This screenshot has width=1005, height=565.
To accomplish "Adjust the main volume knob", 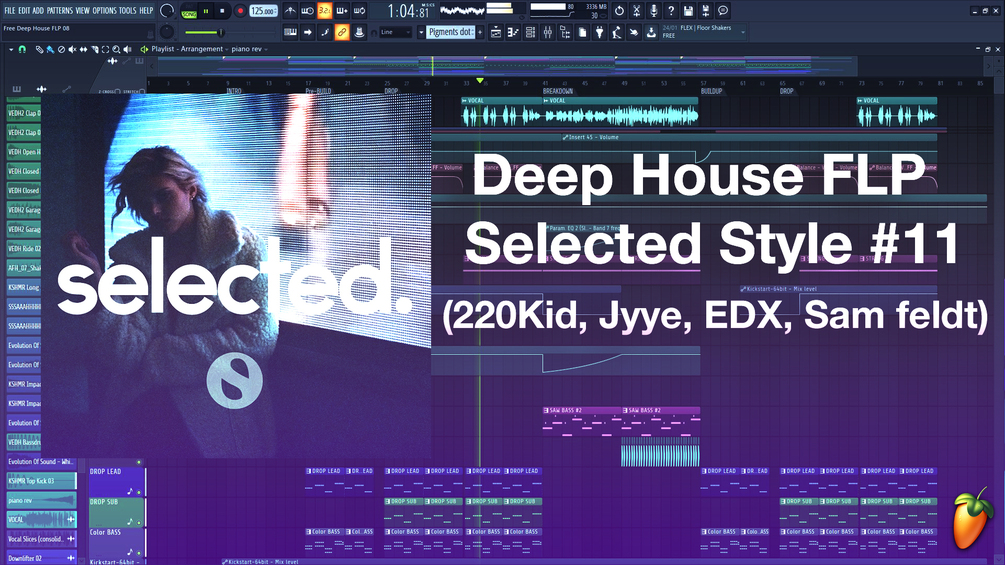I will [x=167, y=11].
